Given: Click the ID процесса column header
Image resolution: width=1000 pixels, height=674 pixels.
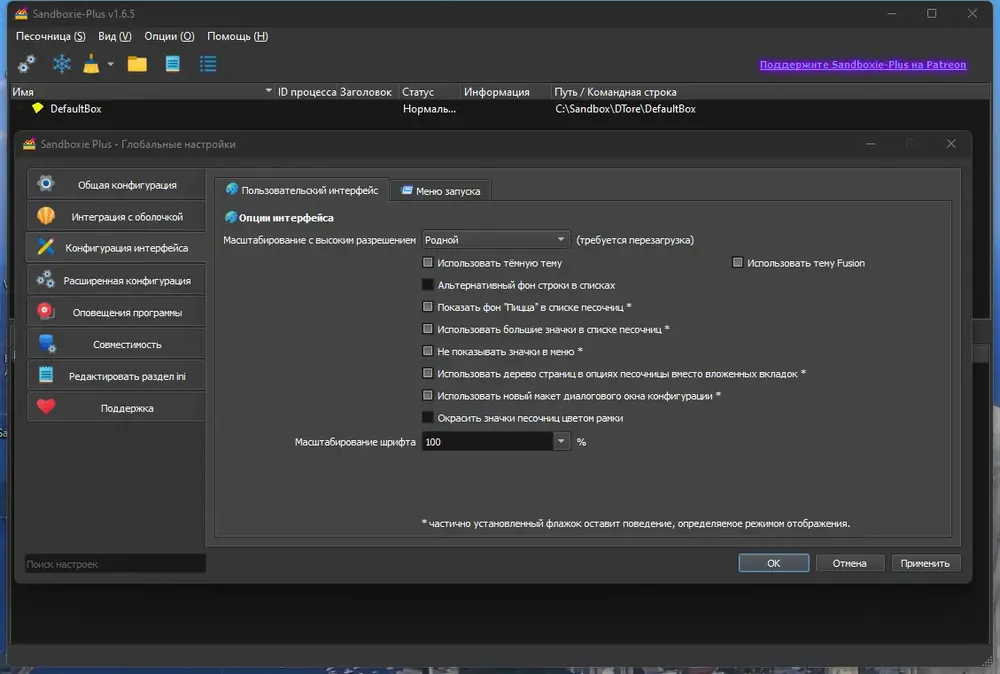Looking at the screenshot, I should [x=306, y=92].
